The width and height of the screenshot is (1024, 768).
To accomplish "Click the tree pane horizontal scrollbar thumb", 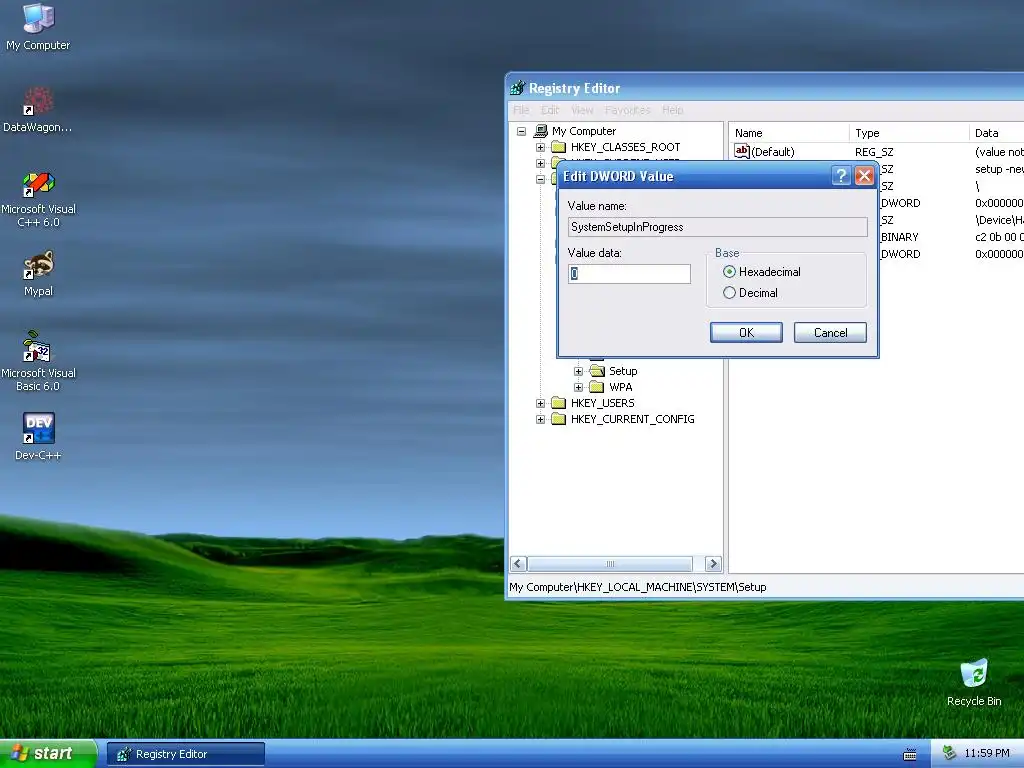I will tap(610, 564).
